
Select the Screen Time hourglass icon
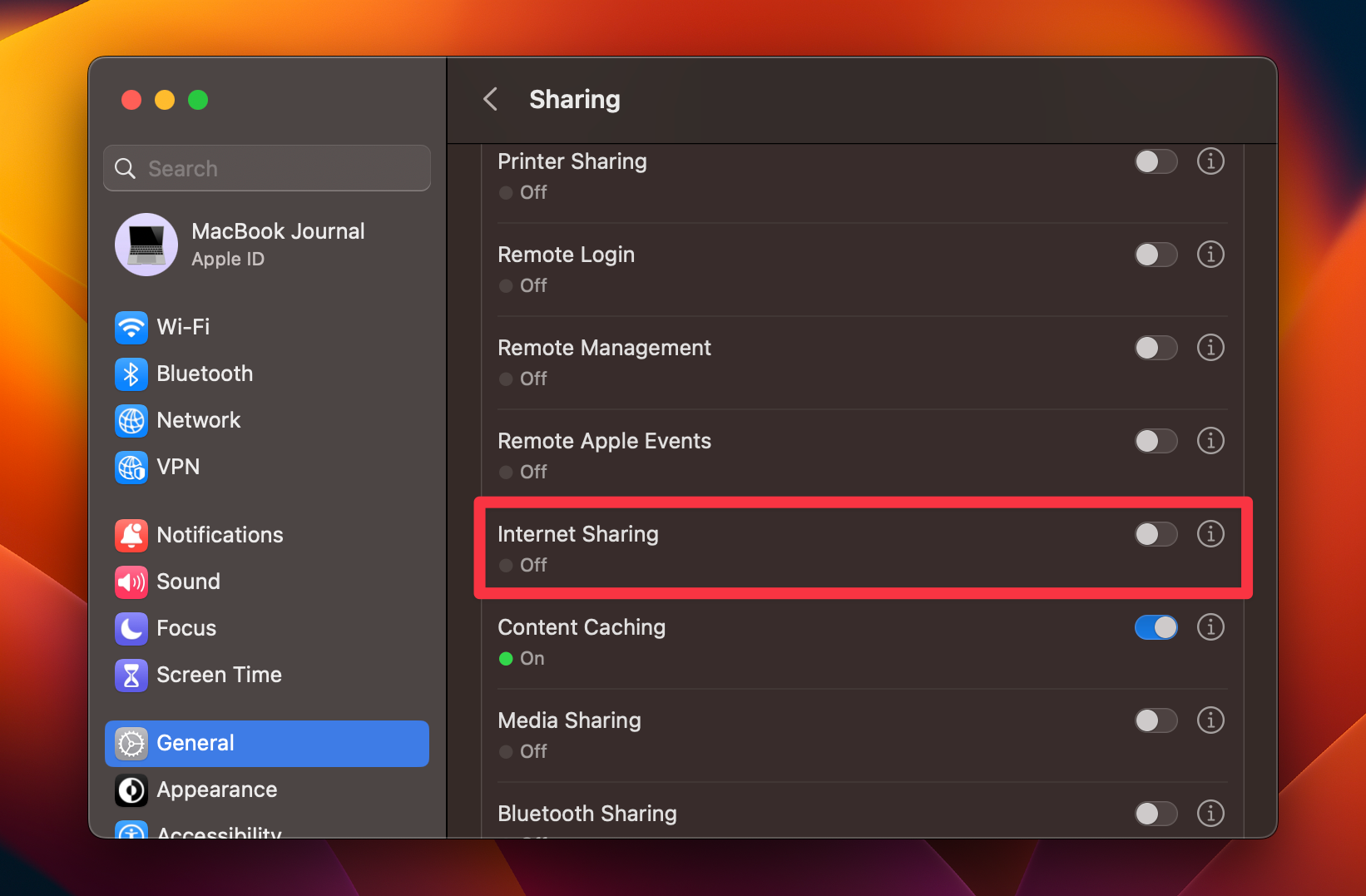coord(131,675)
